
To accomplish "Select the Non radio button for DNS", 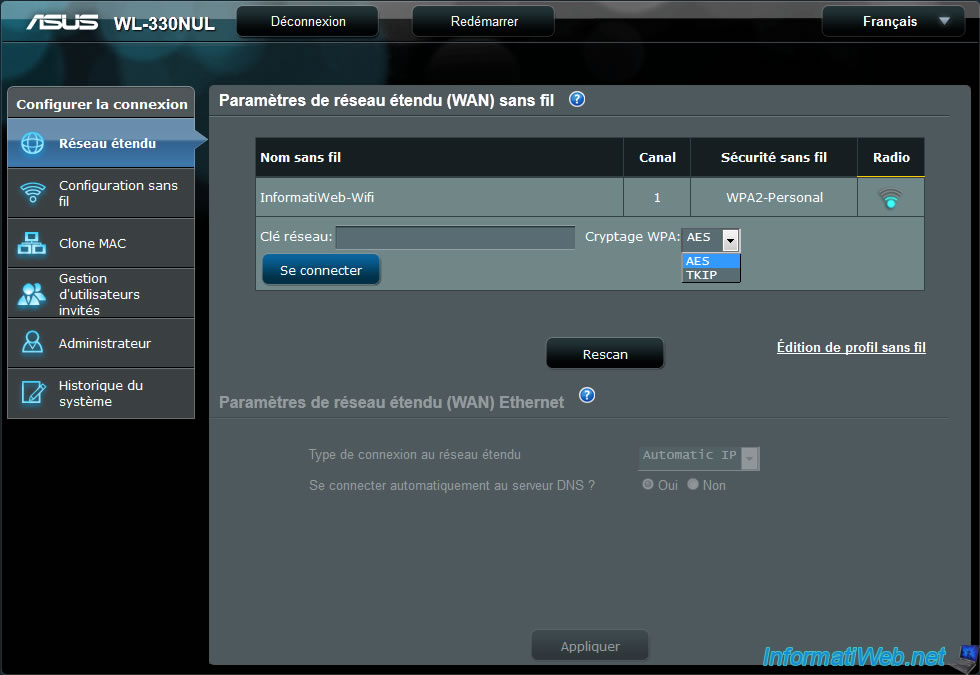I will [693, 484].
